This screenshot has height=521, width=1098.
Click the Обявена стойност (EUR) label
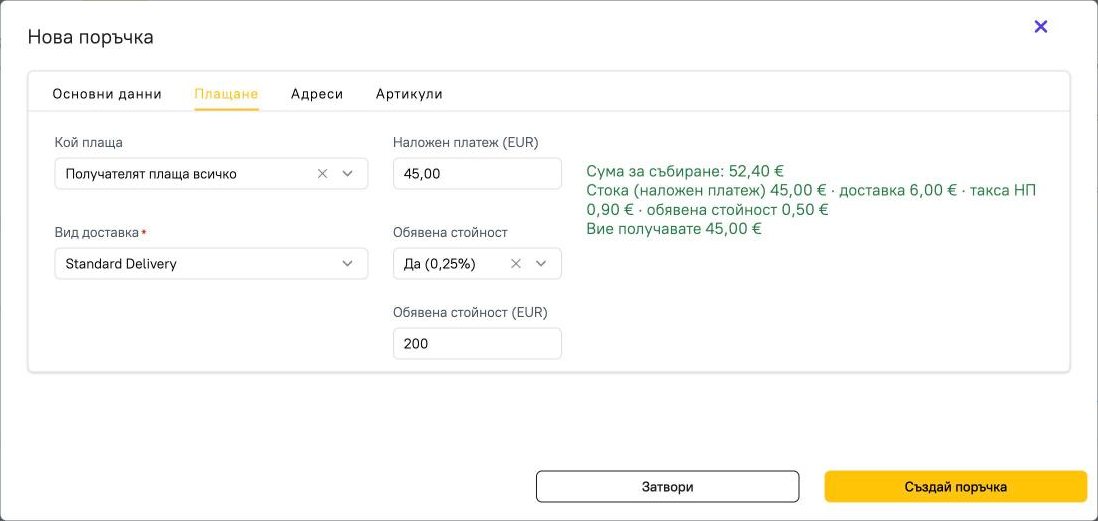[470, 312]
